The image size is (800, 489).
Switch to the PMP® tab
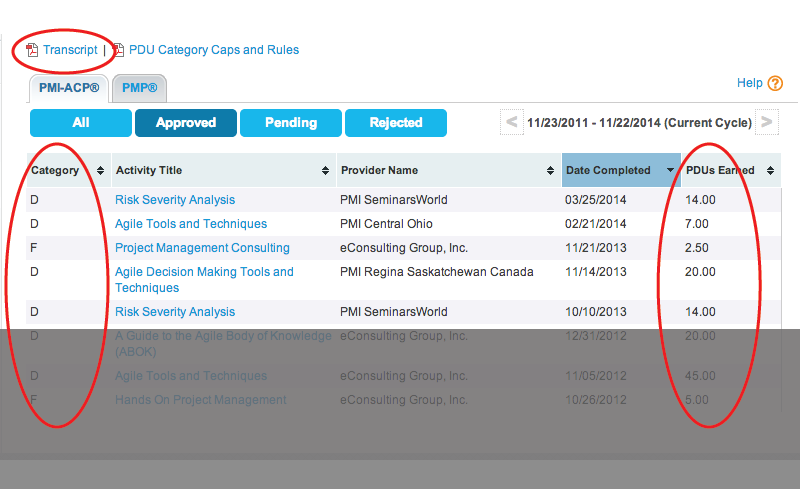click(x=139, y=88)
